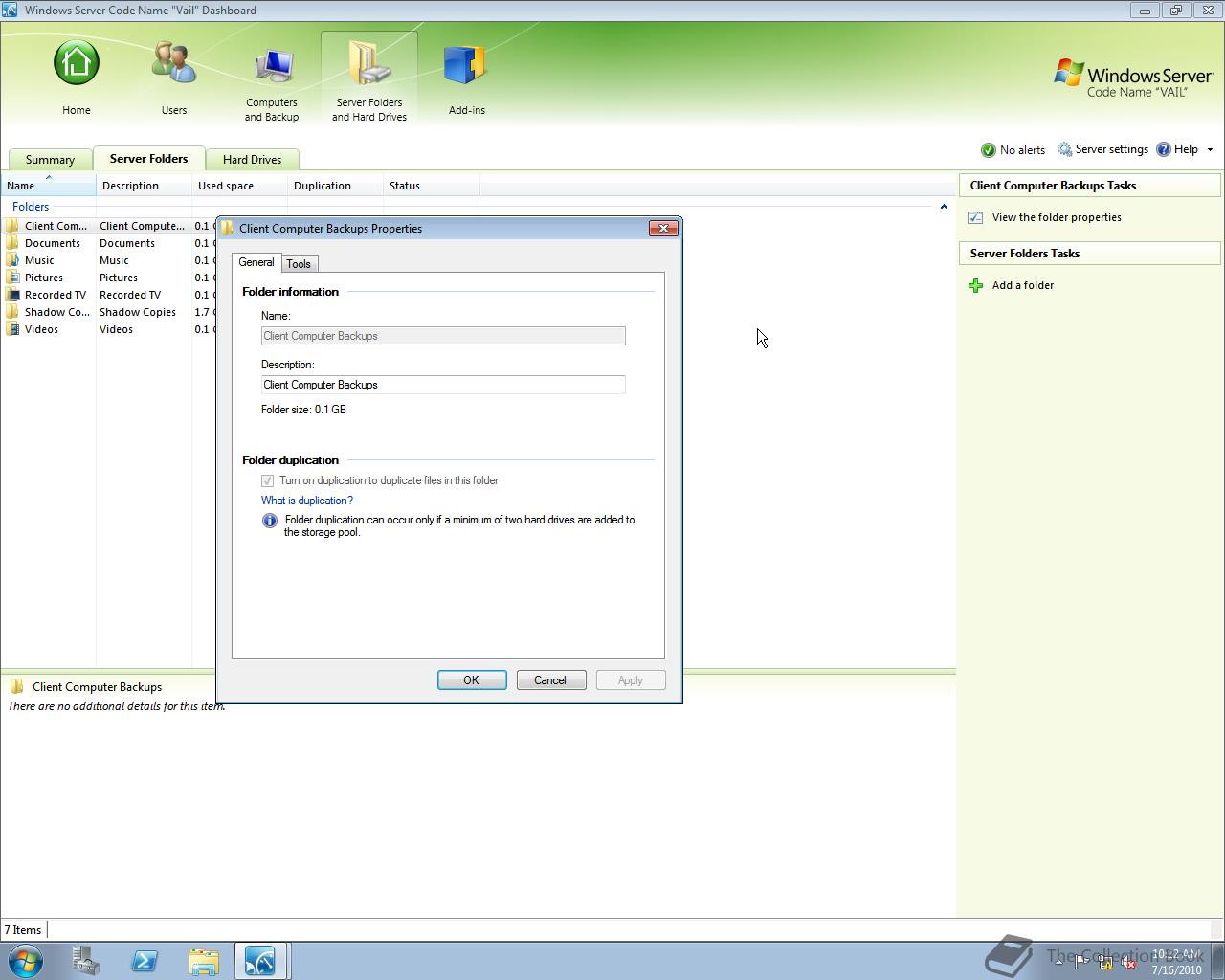Viewport: 1225px width, 980px height.
Task: Click the Description input field
Action: coord(443,385)
